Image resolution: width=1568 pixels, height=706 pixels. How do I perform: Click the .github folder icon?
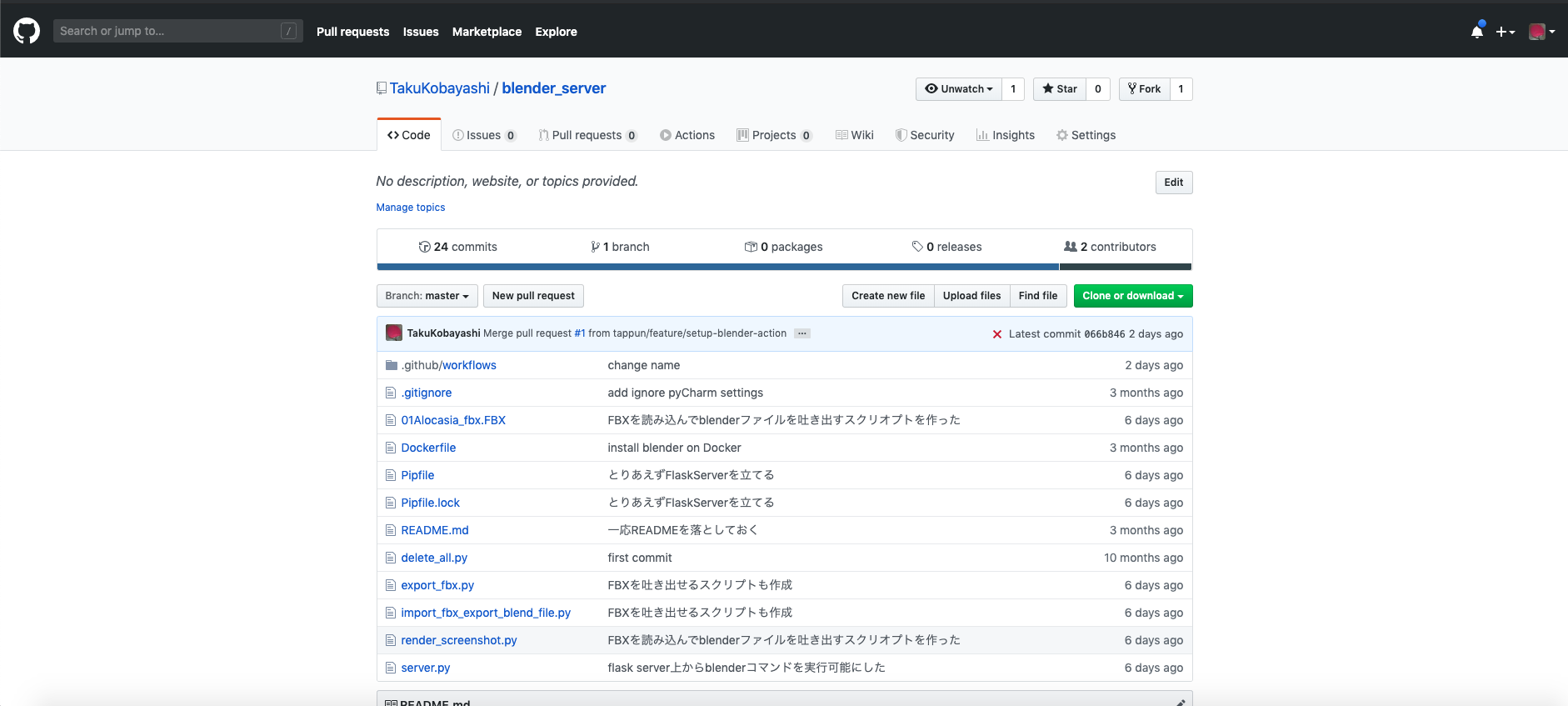click(x=392, y=365)
